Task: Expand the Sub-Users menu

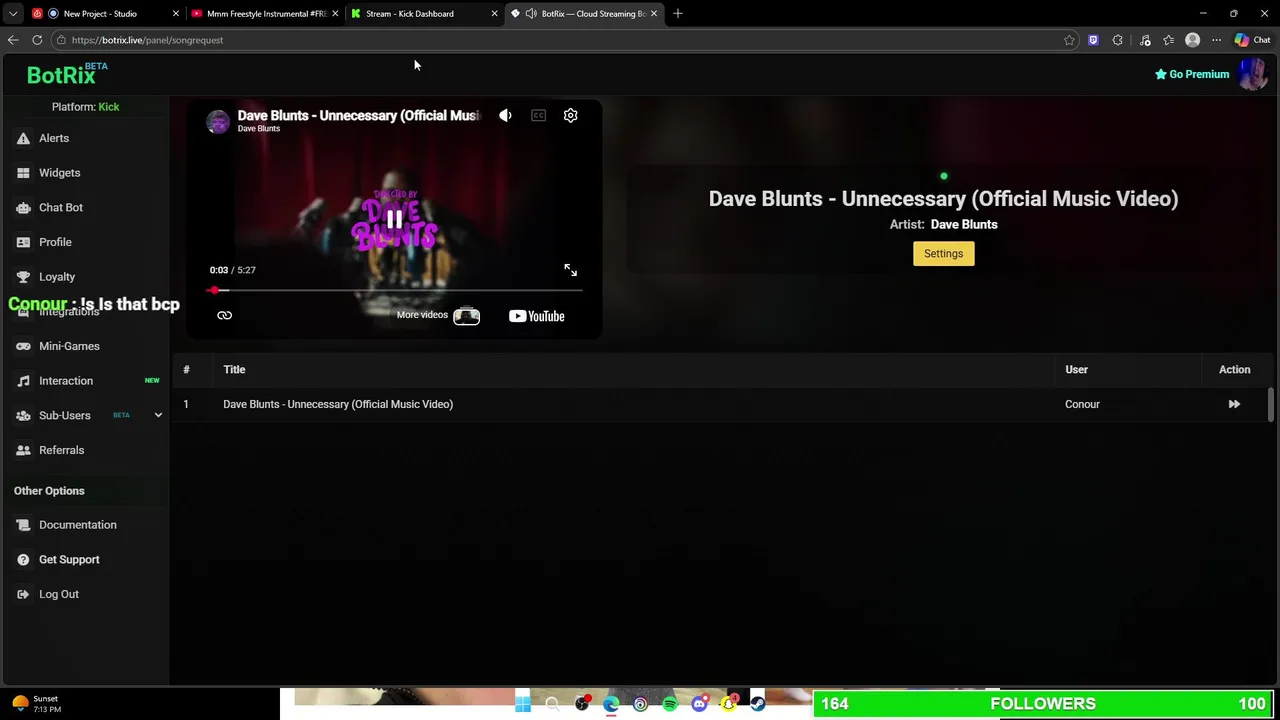Action: pyautogui.click(x=158, y=415)
